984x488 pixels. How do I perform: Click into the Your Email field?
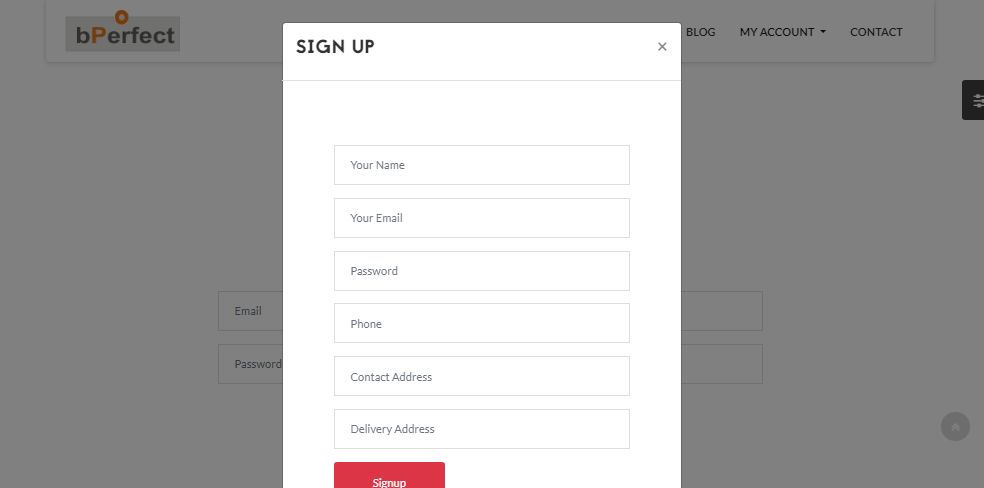(x=481, y=218)
